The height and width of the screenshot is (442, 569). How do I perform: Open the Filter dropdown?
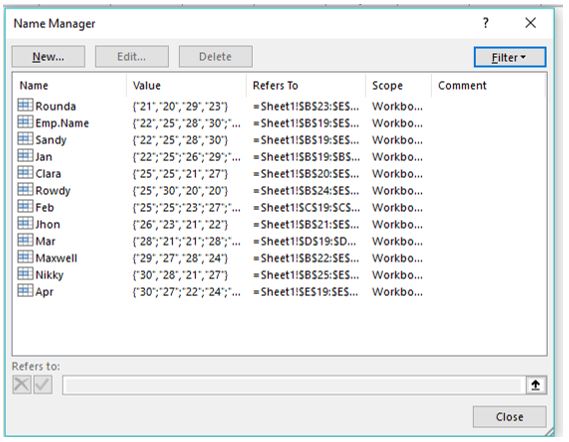[x=509, y=57]
